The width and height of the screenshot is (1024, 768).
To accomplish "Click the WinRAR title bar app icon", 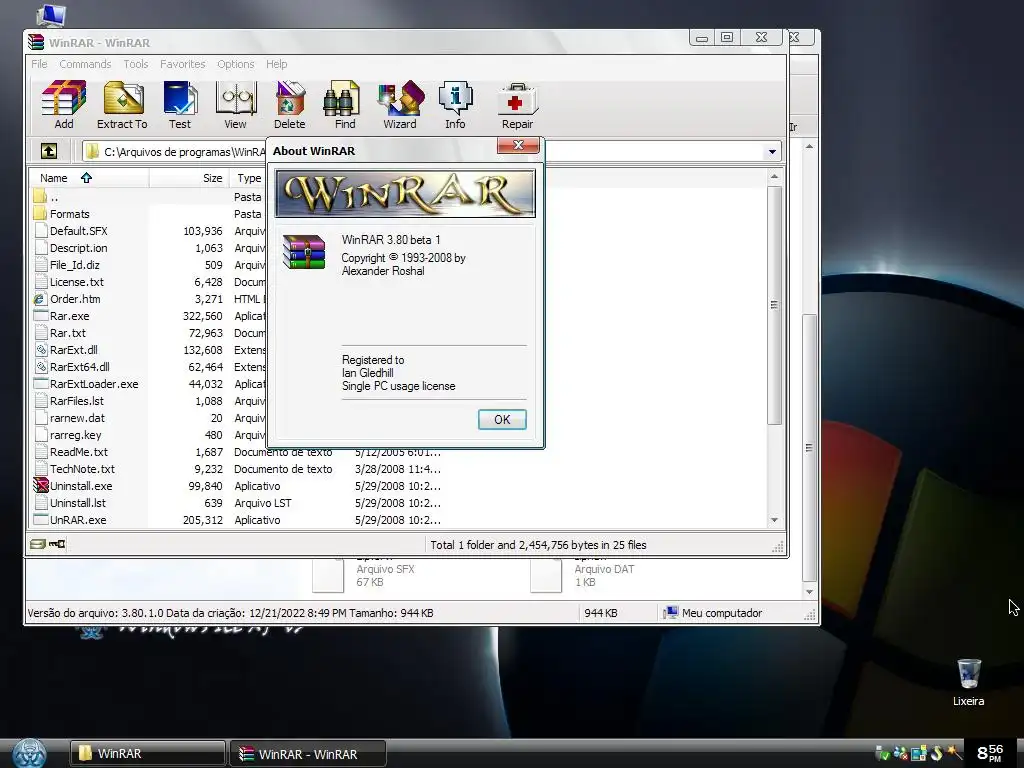I will click(36, 42).
